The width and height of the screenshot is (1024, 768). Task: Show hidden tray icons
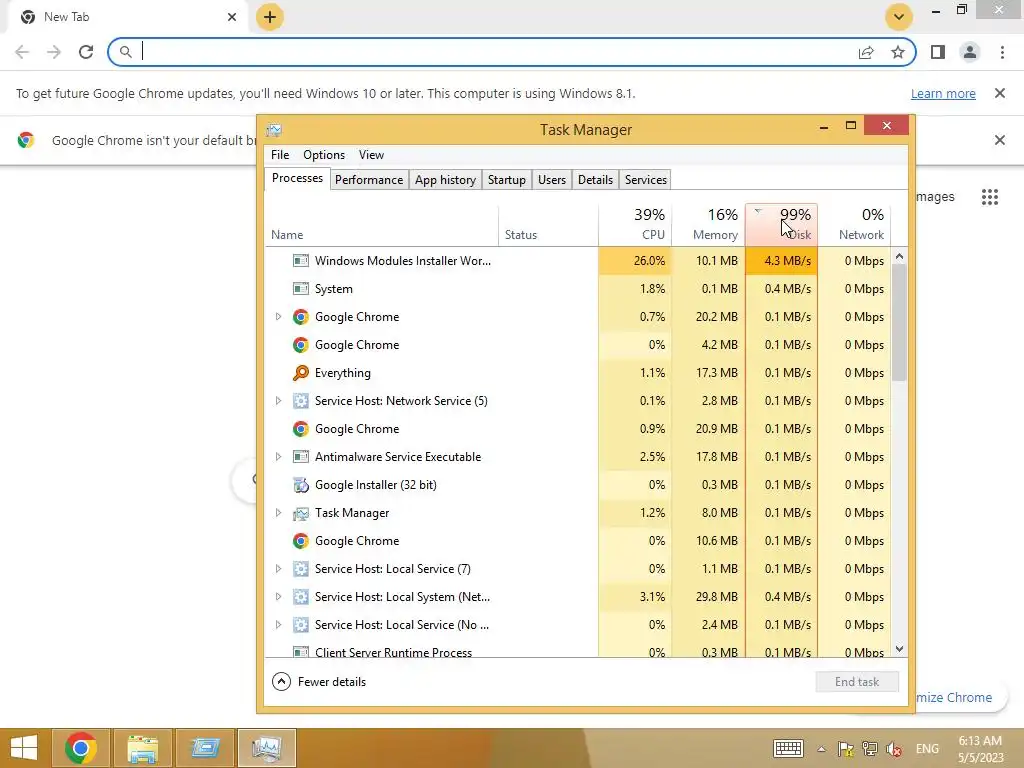click(x=822, y=749)
